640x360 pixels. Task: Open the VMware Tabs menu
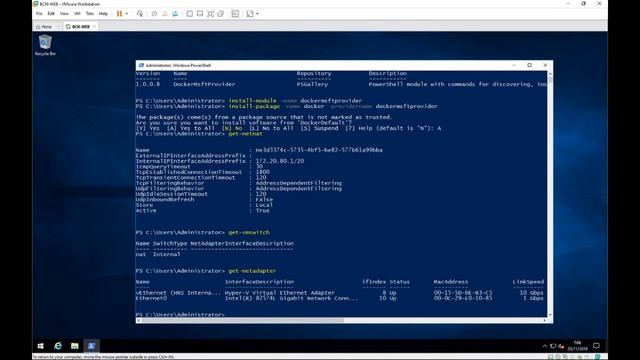tap(90, 13)
